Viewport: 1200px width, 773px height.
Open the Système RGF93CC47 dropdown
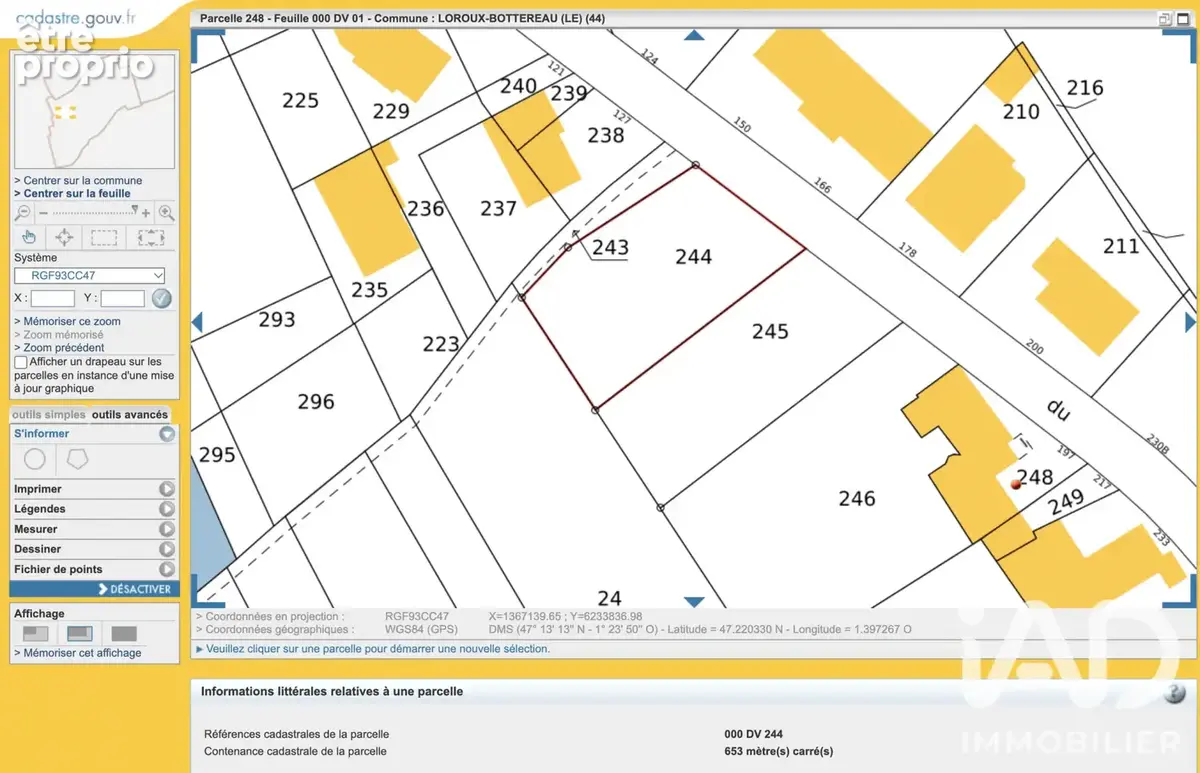coord(90,275)
